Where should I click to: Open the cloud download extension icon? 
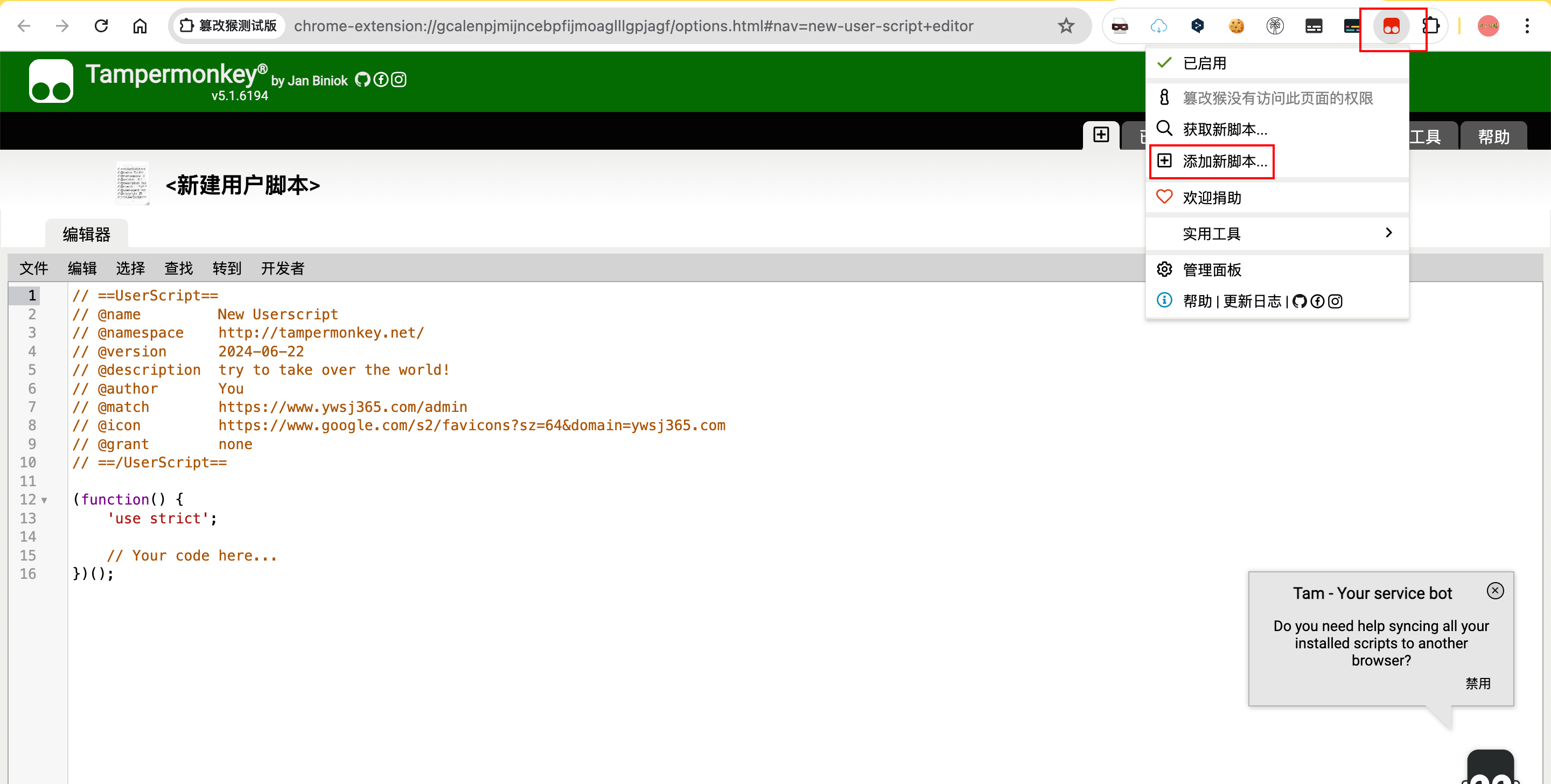pos(1158,26)
